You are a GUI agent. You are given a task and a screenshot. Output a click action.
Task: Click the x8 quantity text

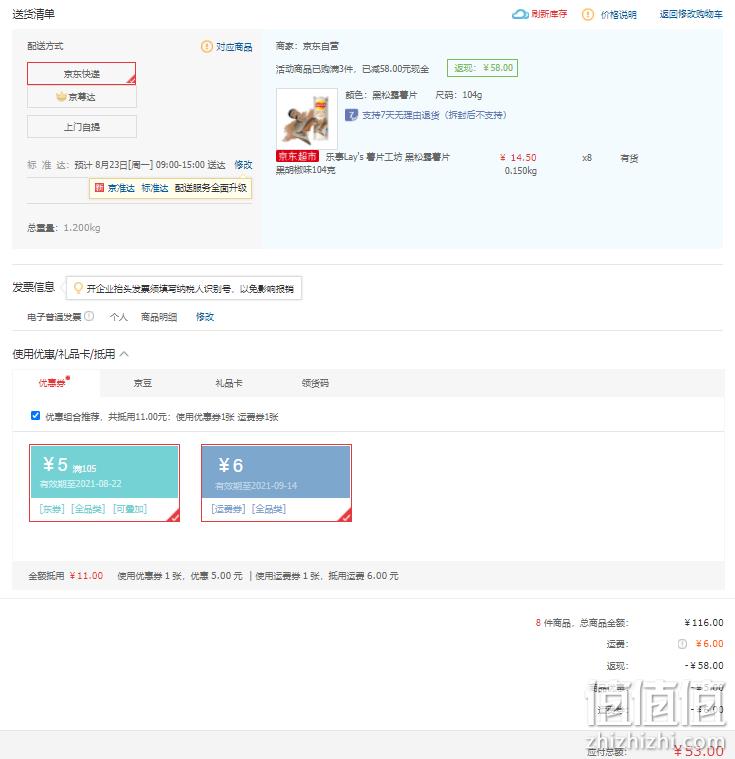pos(587,158)
